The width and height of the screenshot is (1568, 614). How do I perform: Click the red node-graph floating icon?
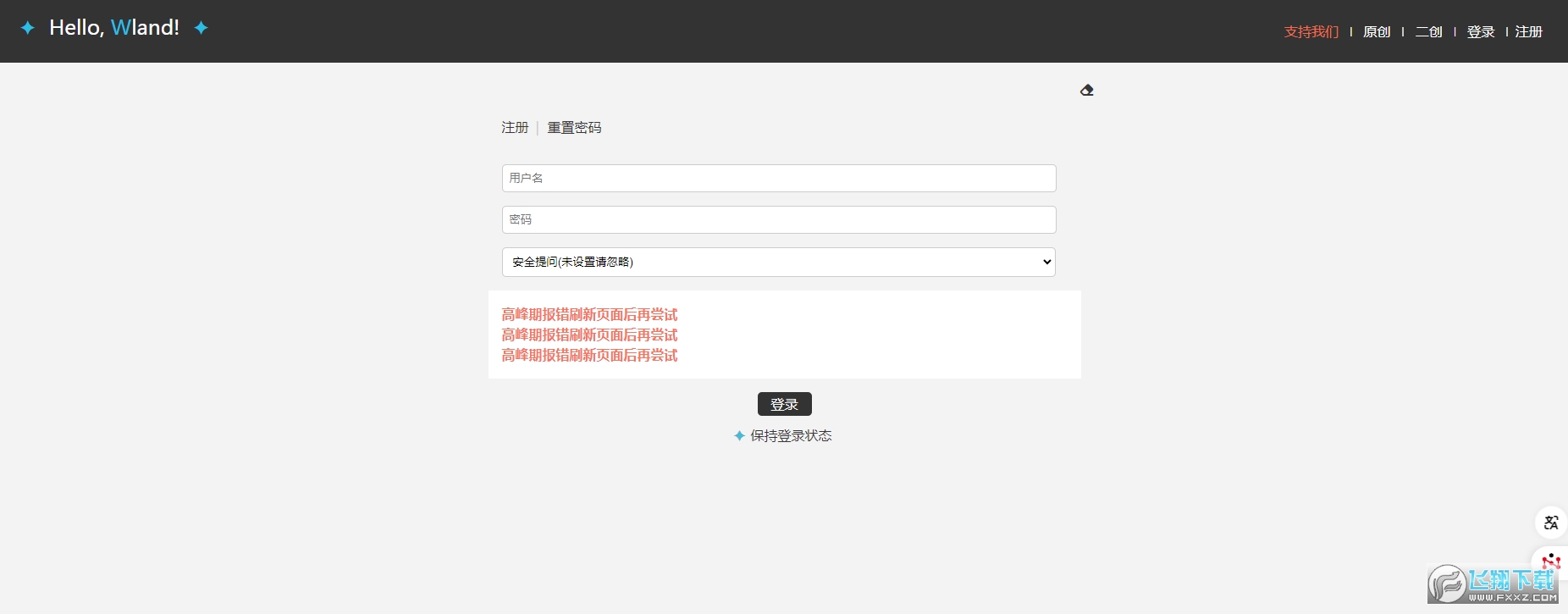tap(1550, 561)
